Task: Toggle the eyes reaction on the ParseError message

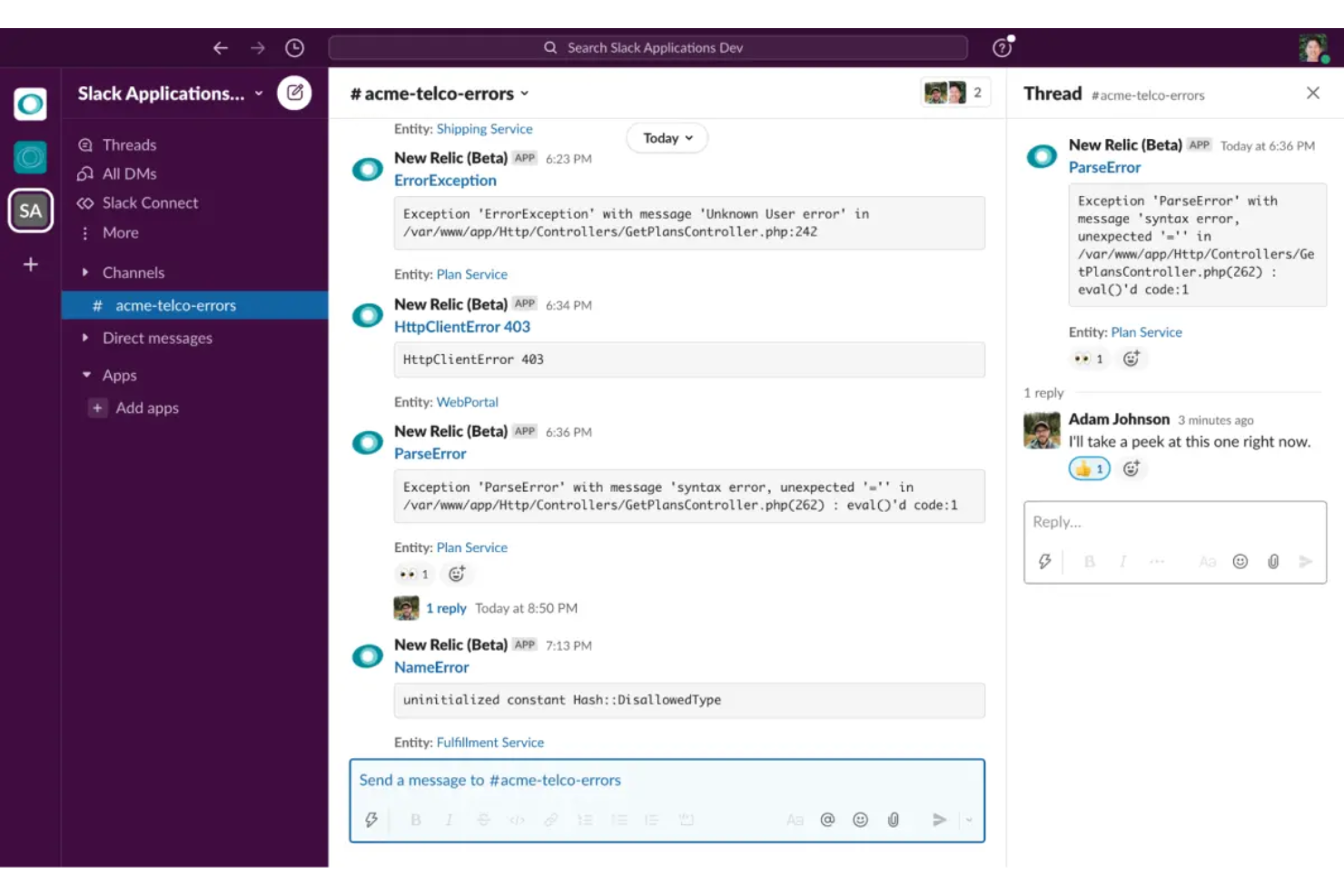Action: (x=413, y=574)
